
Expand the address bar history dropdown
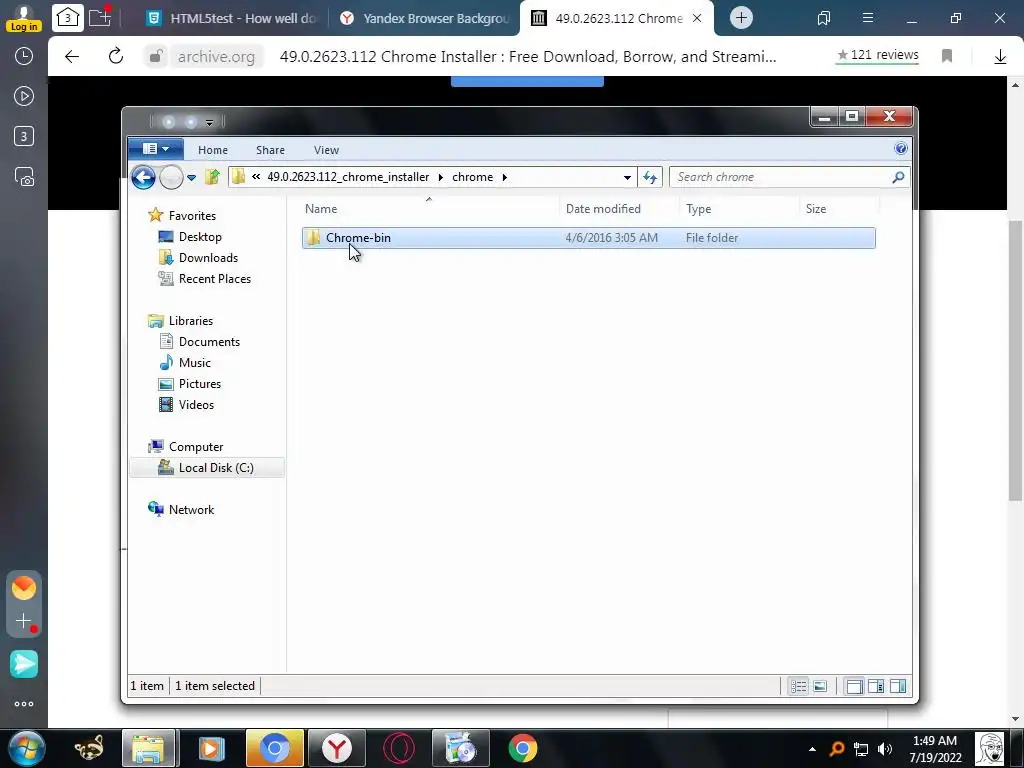pos(627,177)
